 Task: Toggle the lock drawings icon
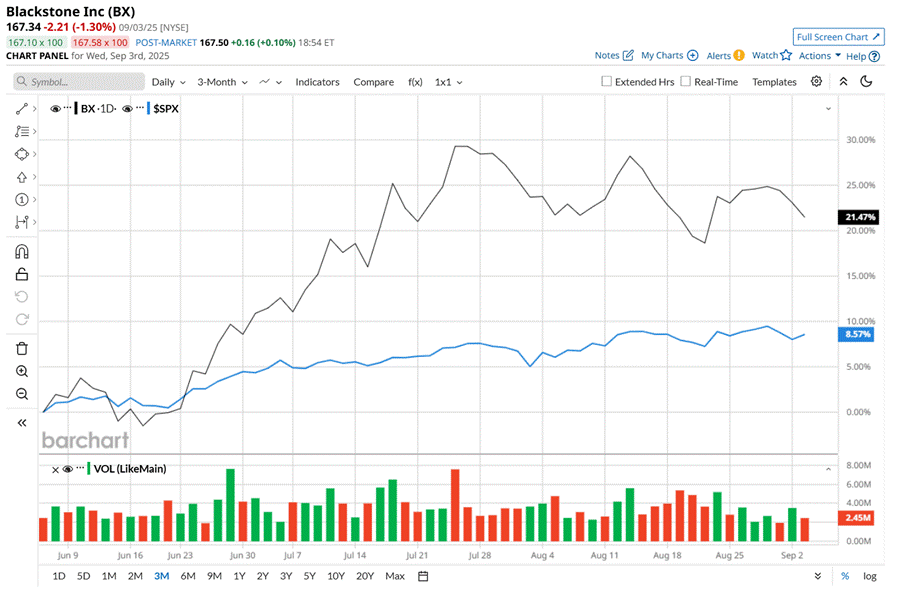(21, 274)
